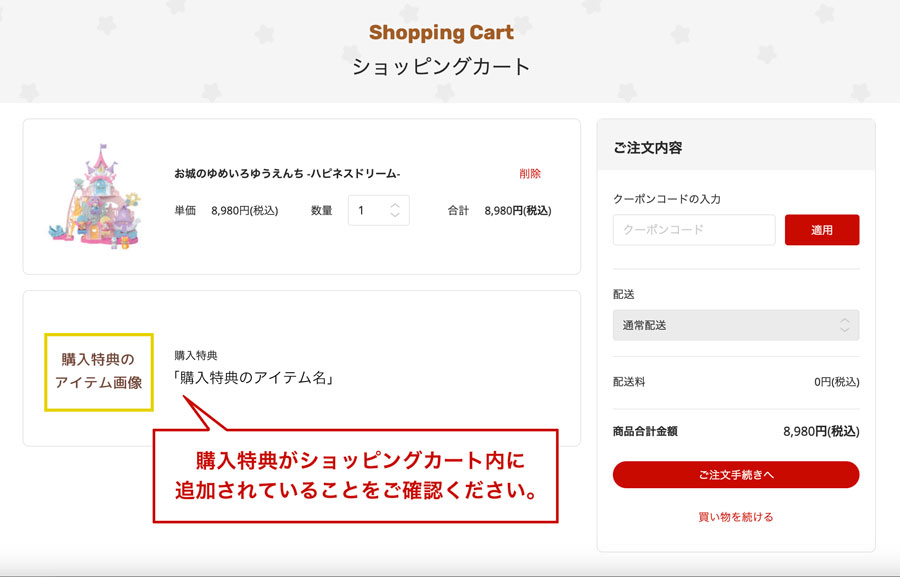
Task: Select the product name お城のゆめいろゆうえんち
Action: click(287, 173)
